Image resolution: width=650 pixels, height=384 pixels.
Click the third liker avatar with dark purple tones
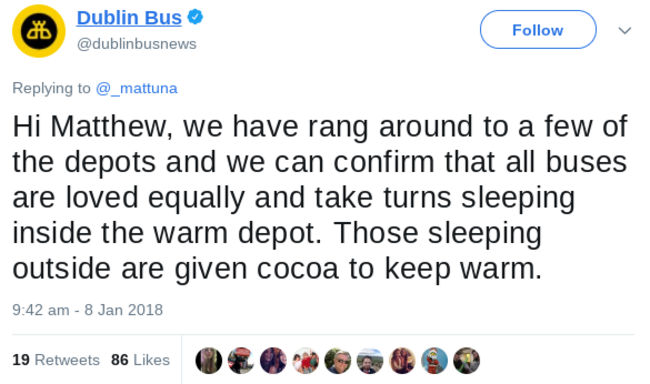pos(273,360)
